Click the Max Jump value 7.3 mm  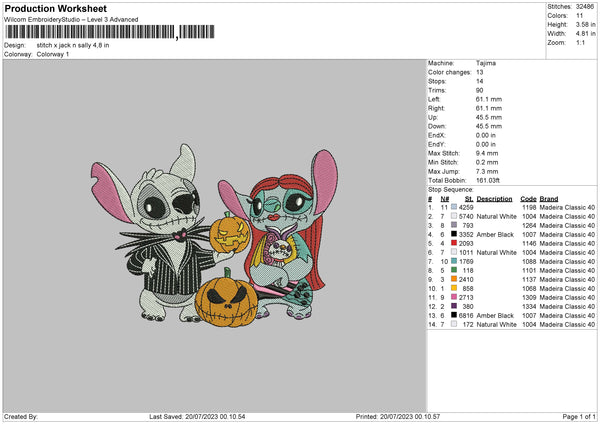tap(487, 171)
